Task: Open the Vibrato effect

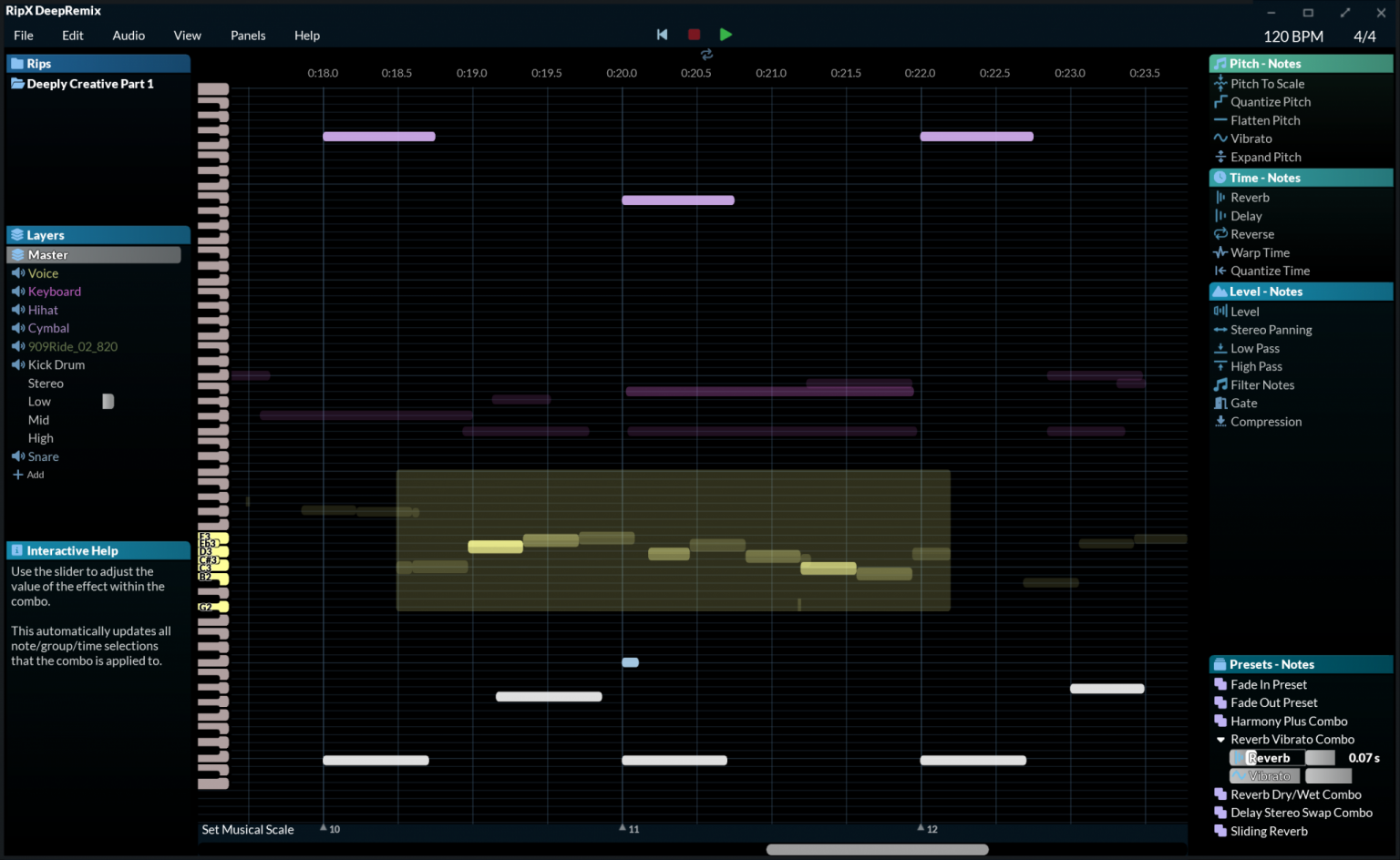Action: point(1249,138)
